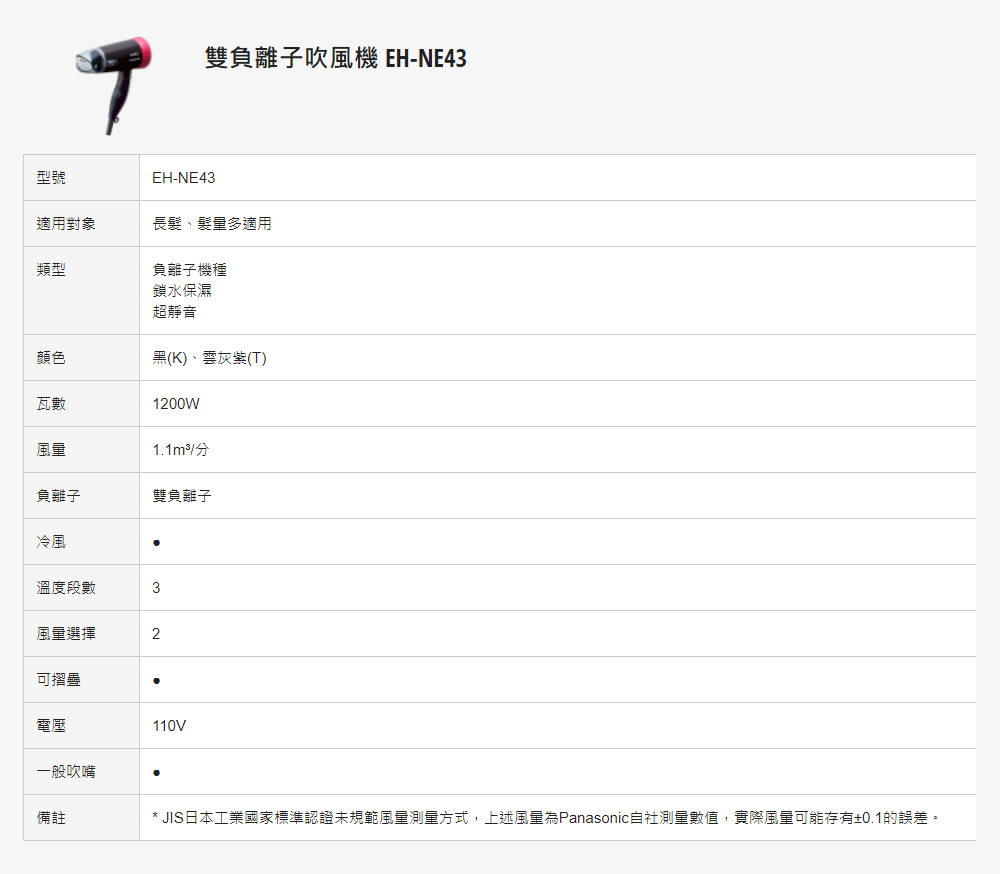Click the 一般吹嘴 row label
This screenshot has height=874, width=1000.
point(66,771)
